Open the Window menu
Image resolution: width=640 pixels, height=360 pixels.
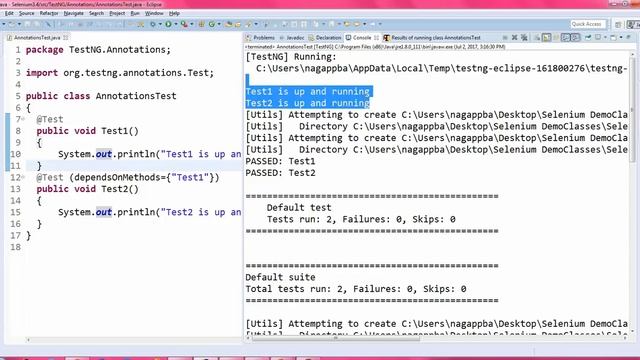pyautogui.click(x=154, y=13)
